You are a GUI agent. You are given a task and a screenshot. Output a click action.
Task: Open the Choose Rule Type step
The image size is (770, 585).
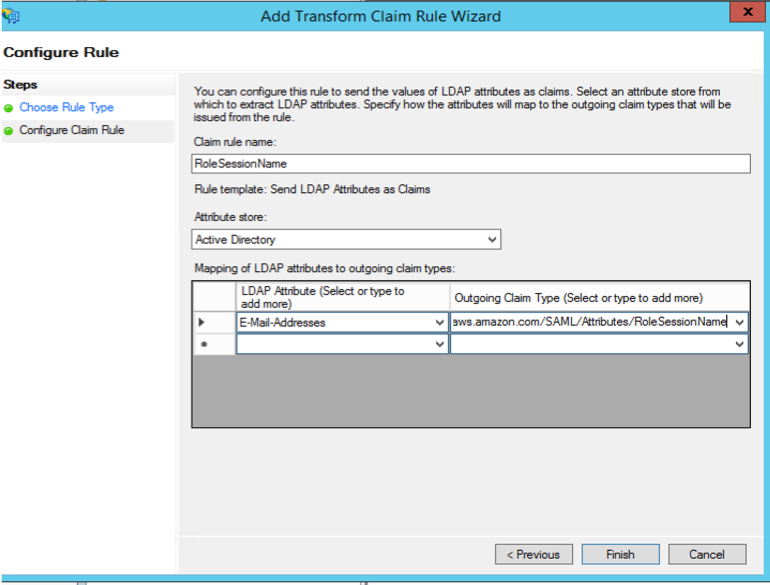[x=66, y=107]
